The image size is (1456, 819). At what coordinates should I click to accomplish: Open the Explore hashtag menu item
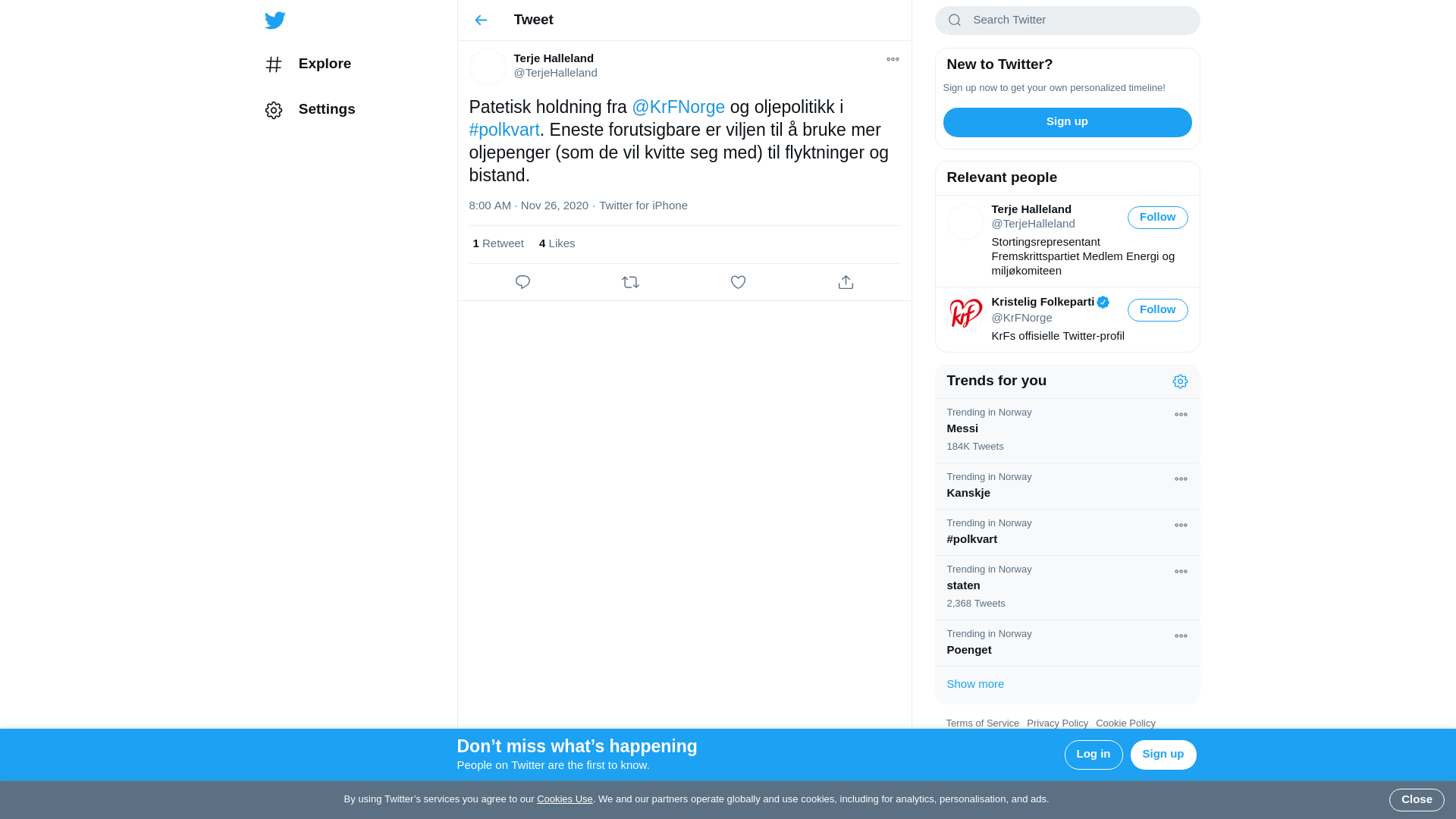tap(308, 64)
